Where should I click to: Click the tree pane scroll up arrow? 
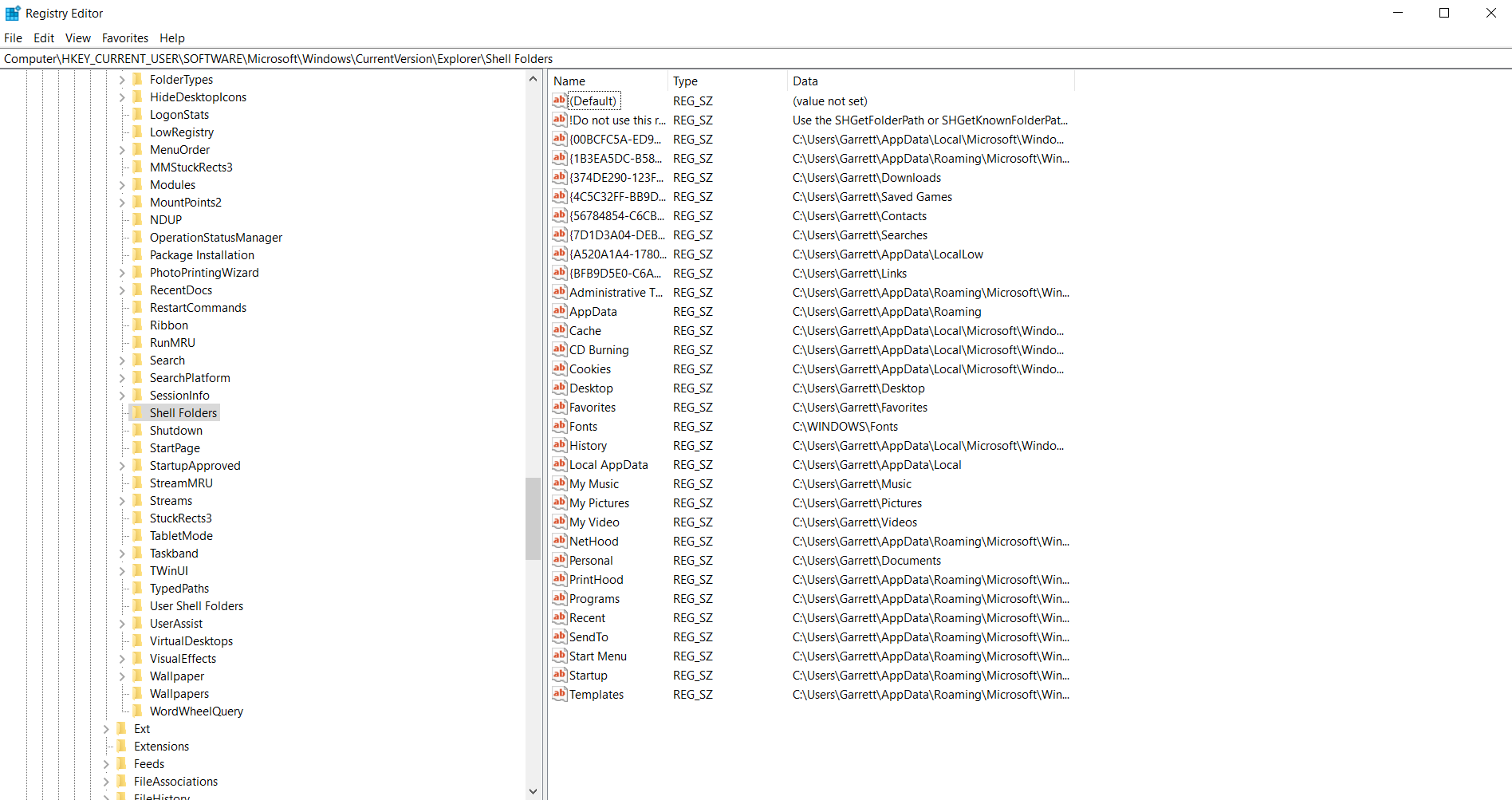pos(533,78)
